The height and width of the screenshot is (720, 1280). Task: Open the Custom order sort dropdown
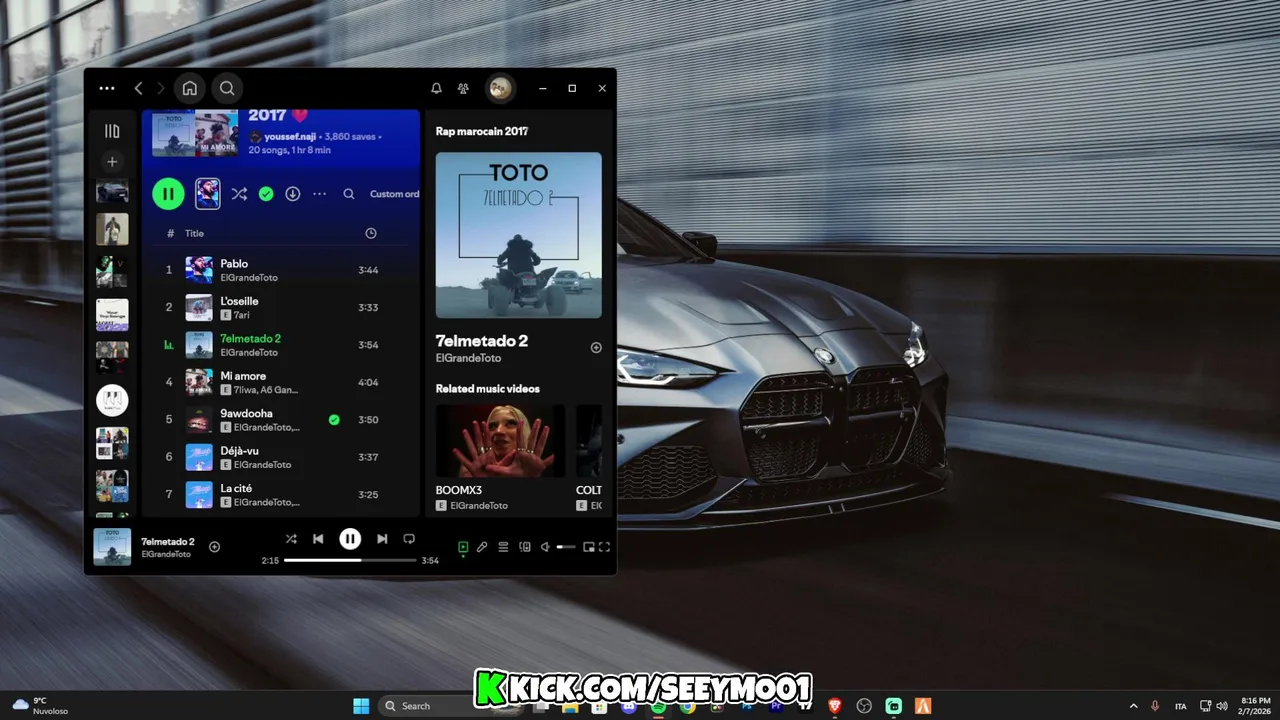[394, 194]
